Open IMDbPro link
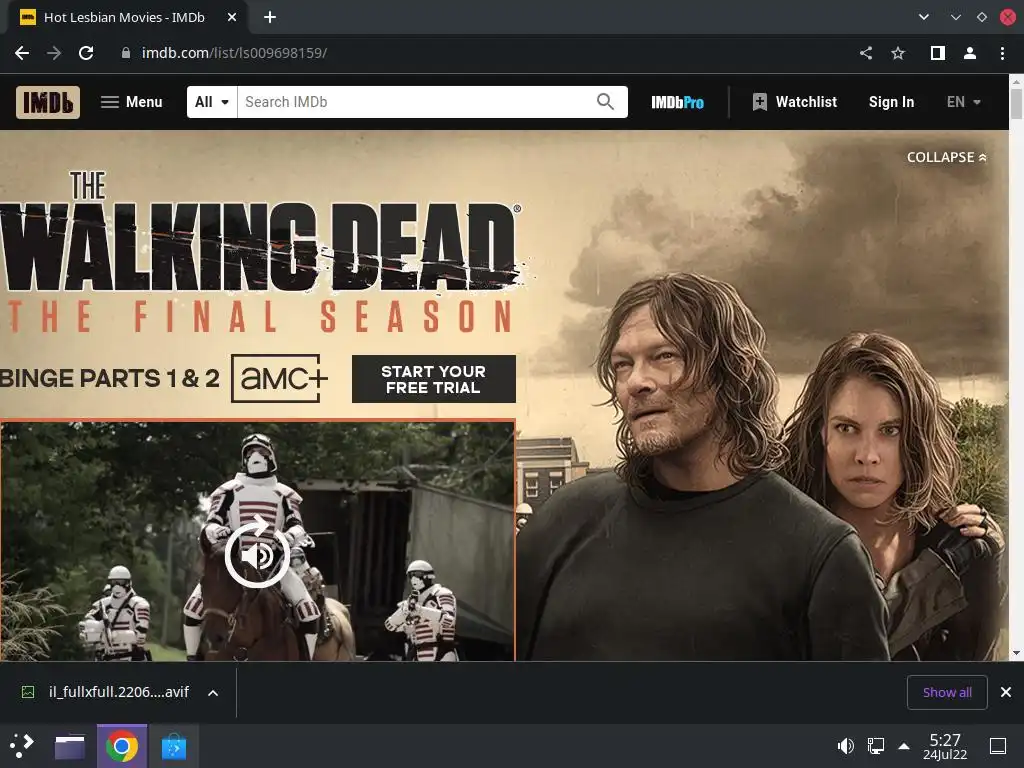This screenshot has width=1024, height=768. tap(677, 102)
